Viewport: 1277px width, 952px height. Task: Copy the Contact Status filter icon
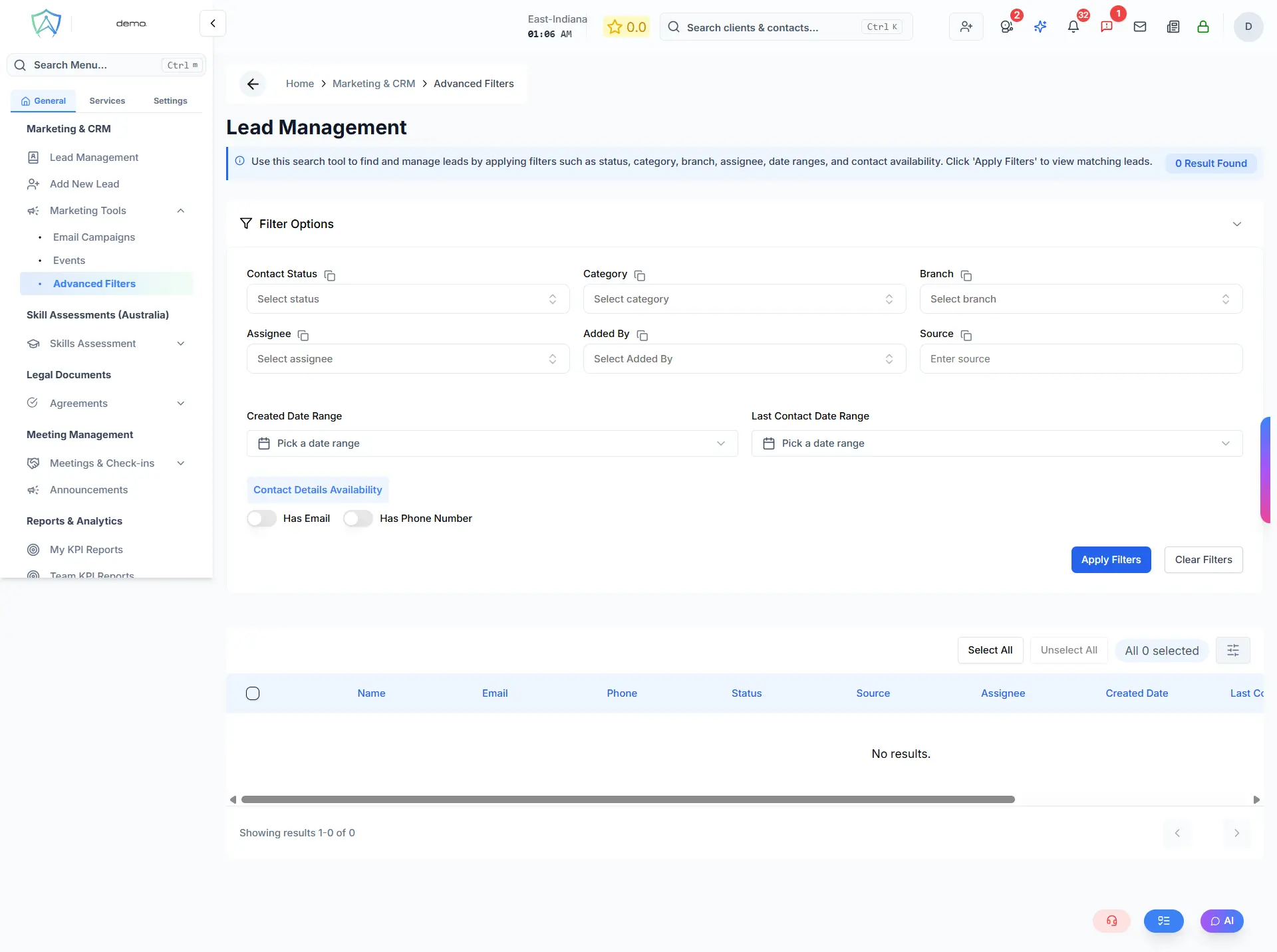[x=329, y=275]
